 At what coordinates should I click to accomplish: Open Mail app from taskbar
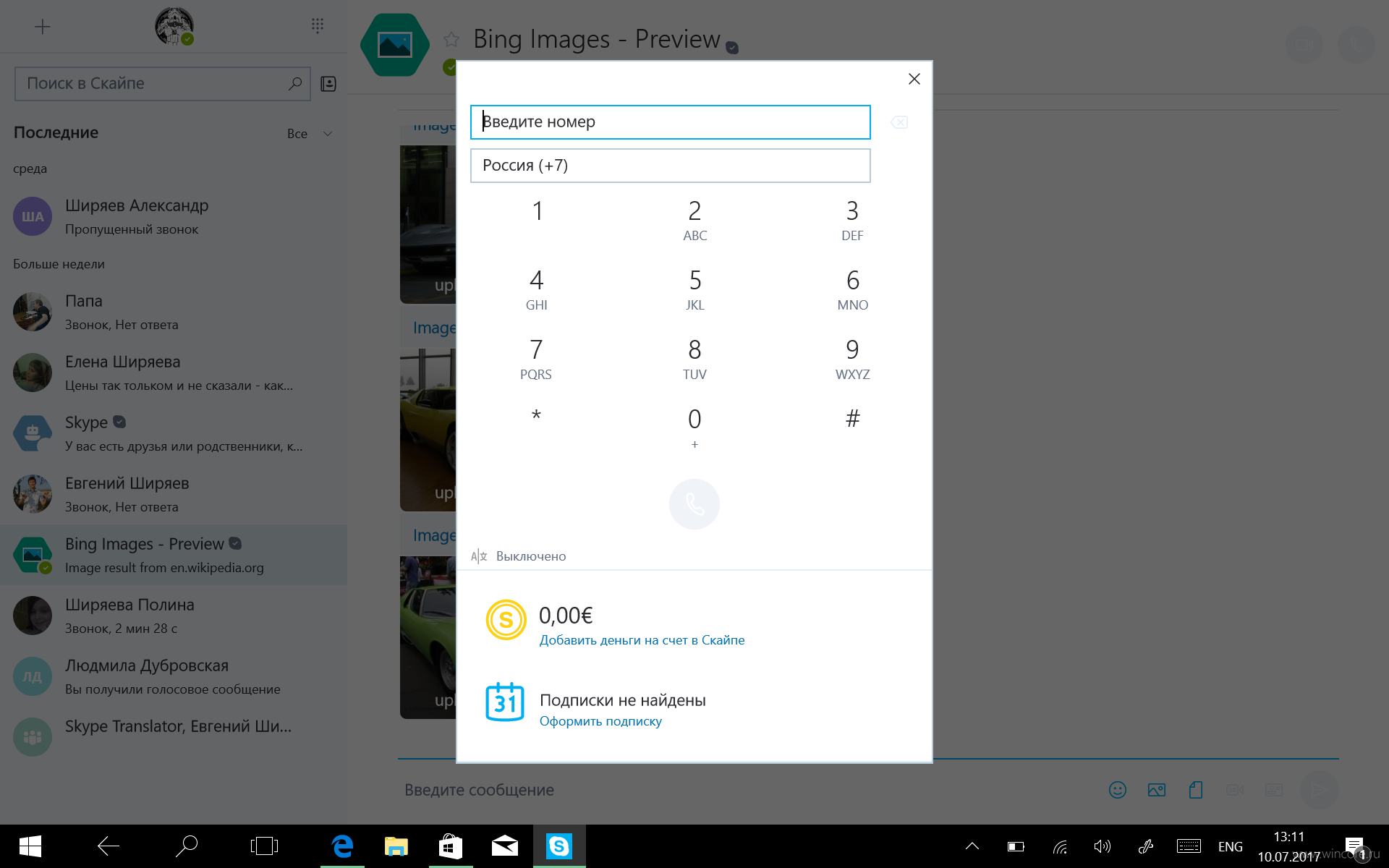pos(505,846)
